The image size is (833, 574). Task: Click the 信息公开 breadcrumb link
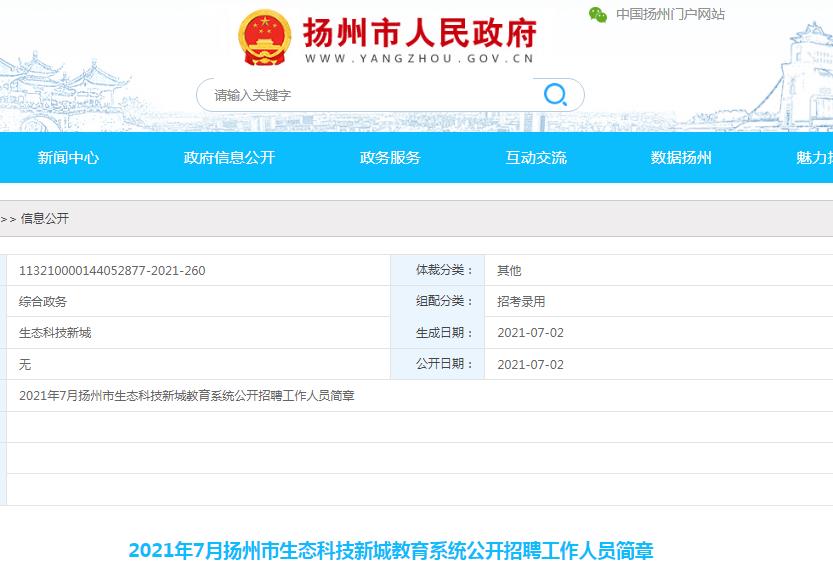click(x=45, y=218)
